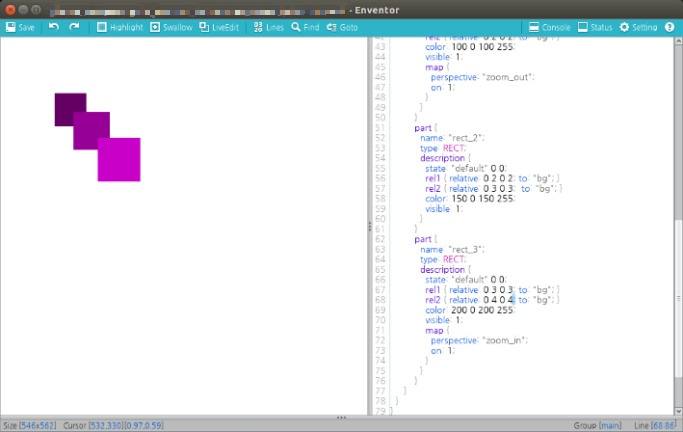
Task: Open the Find tool
Action: point(305,27)
